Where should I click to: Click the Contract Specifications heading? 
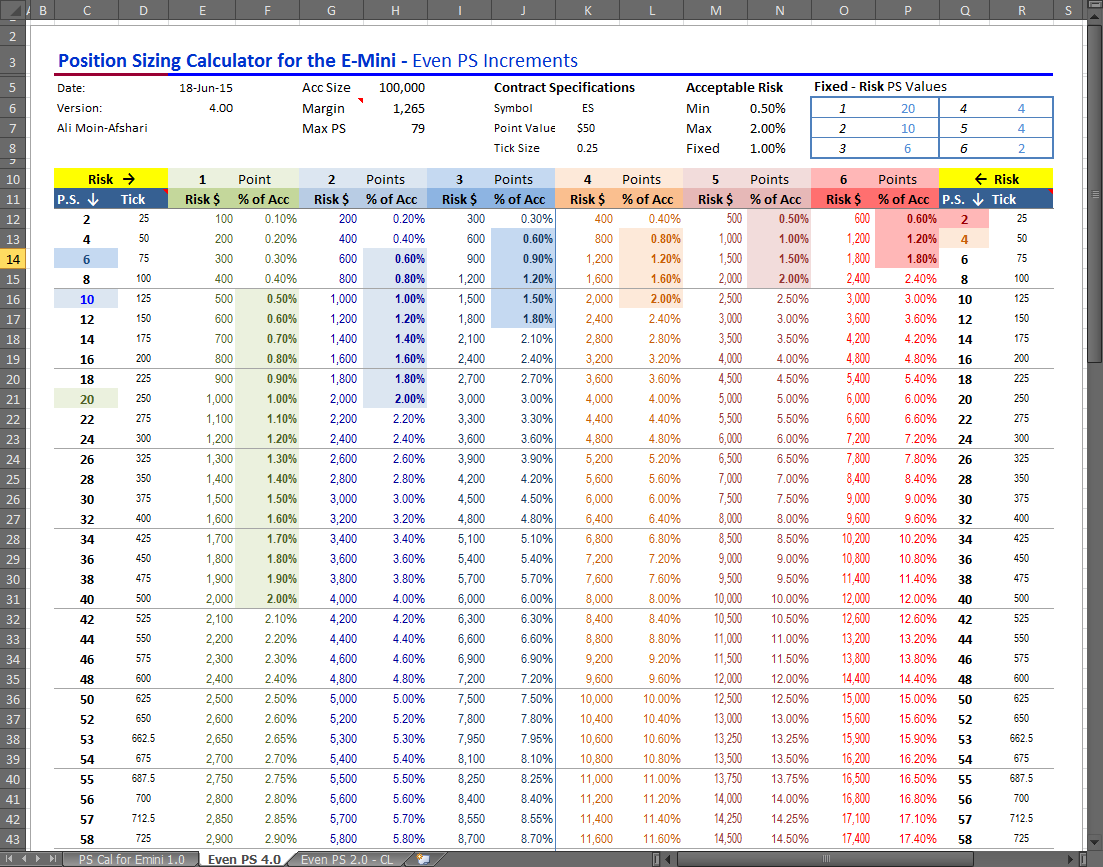coord(564,87)
